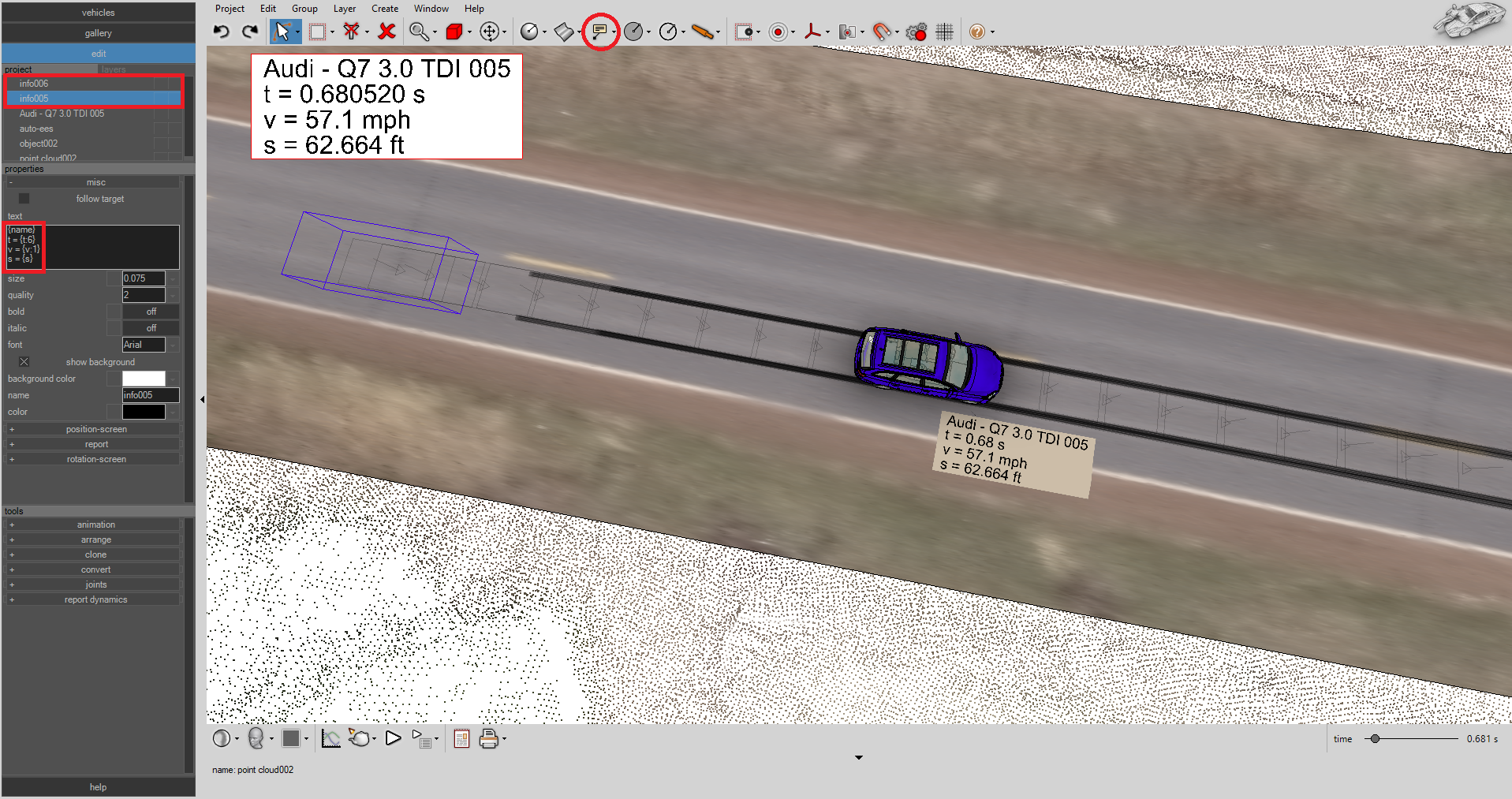Screen dimensions: 1512x799
Task: Click the gray dial gauge icon
Action: click(x=633, y=32)
